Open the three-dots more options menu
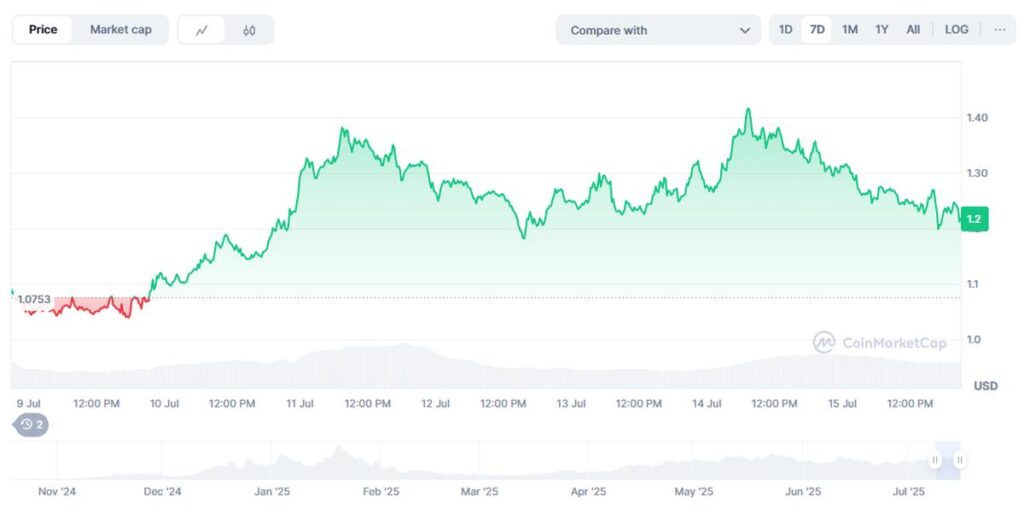Viewport: 1024px width, 521px height. pos(1000,29)
